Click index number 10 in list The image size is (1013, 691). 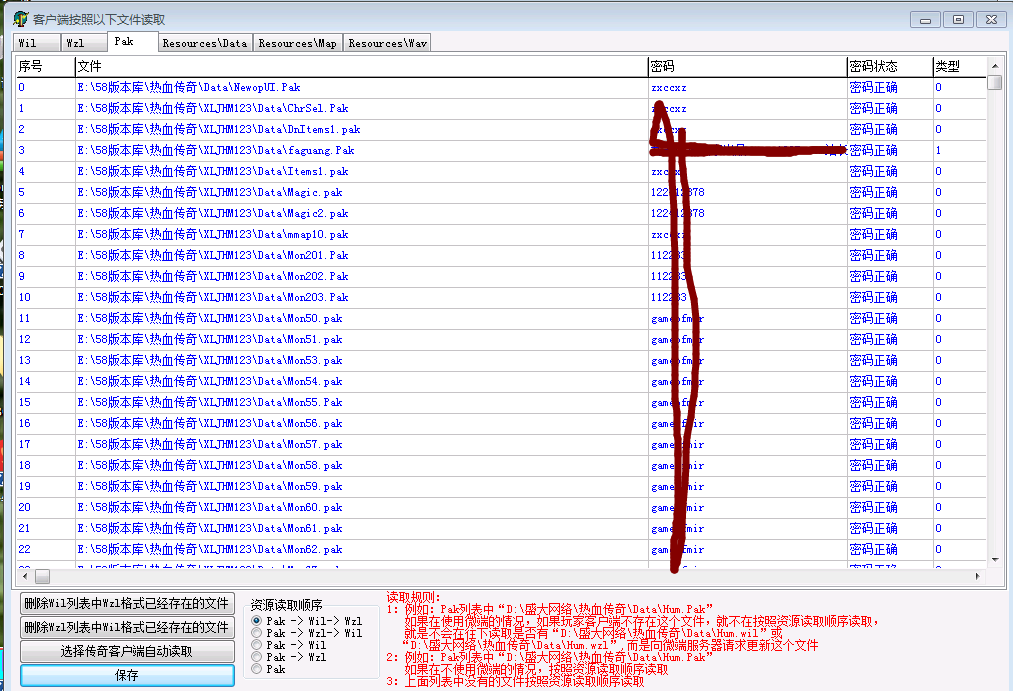coord(25,297)
